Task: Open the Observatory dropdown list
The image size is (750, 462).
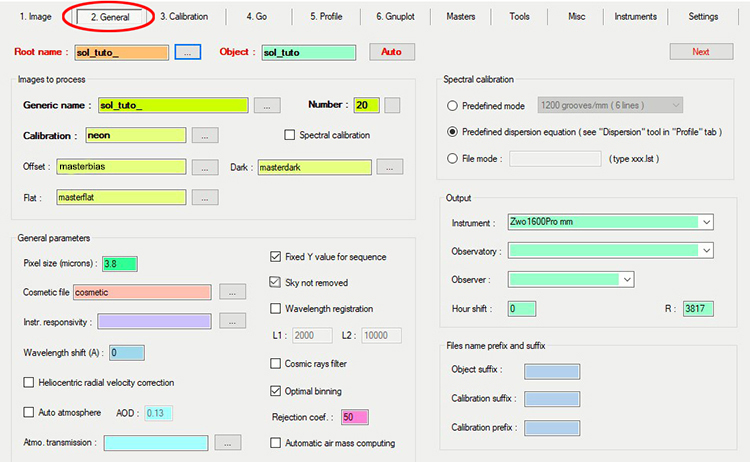Action: (706, 250)
